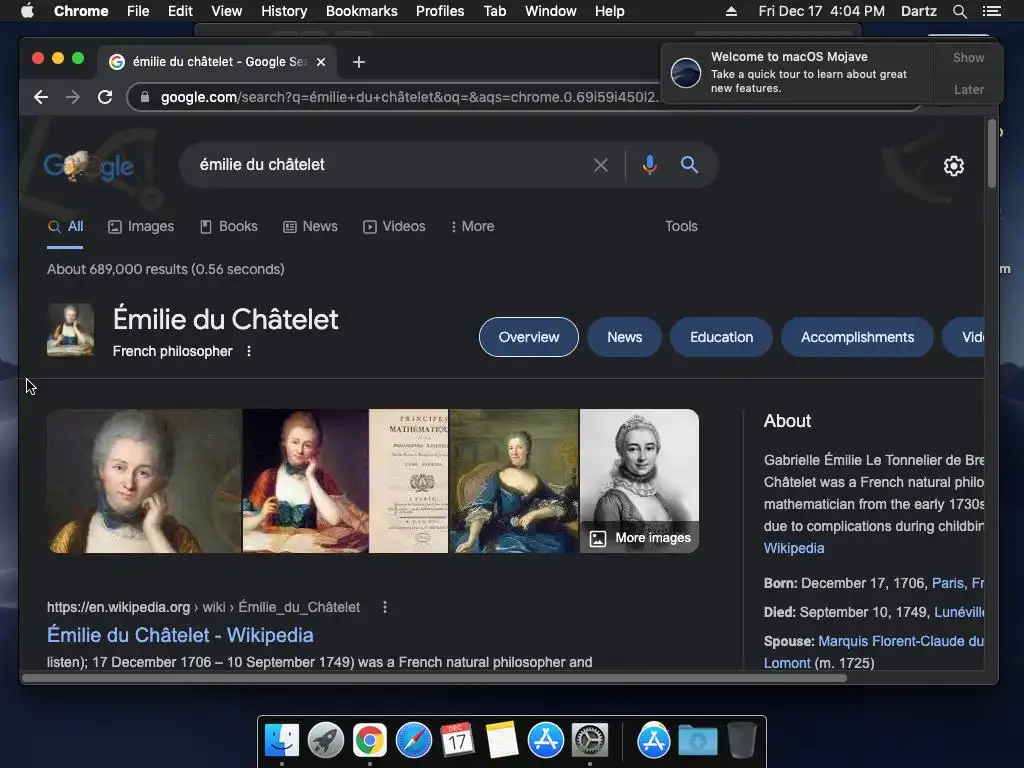This screenshot has width=1024, height=768.
Task: Click the More images button
Action: [x=640, y=537]
